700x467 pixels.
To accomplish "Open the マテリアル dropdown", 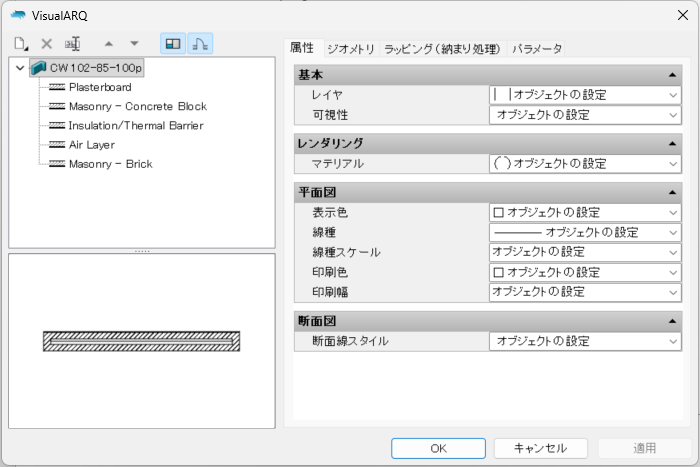I will (x=585, y=164).
